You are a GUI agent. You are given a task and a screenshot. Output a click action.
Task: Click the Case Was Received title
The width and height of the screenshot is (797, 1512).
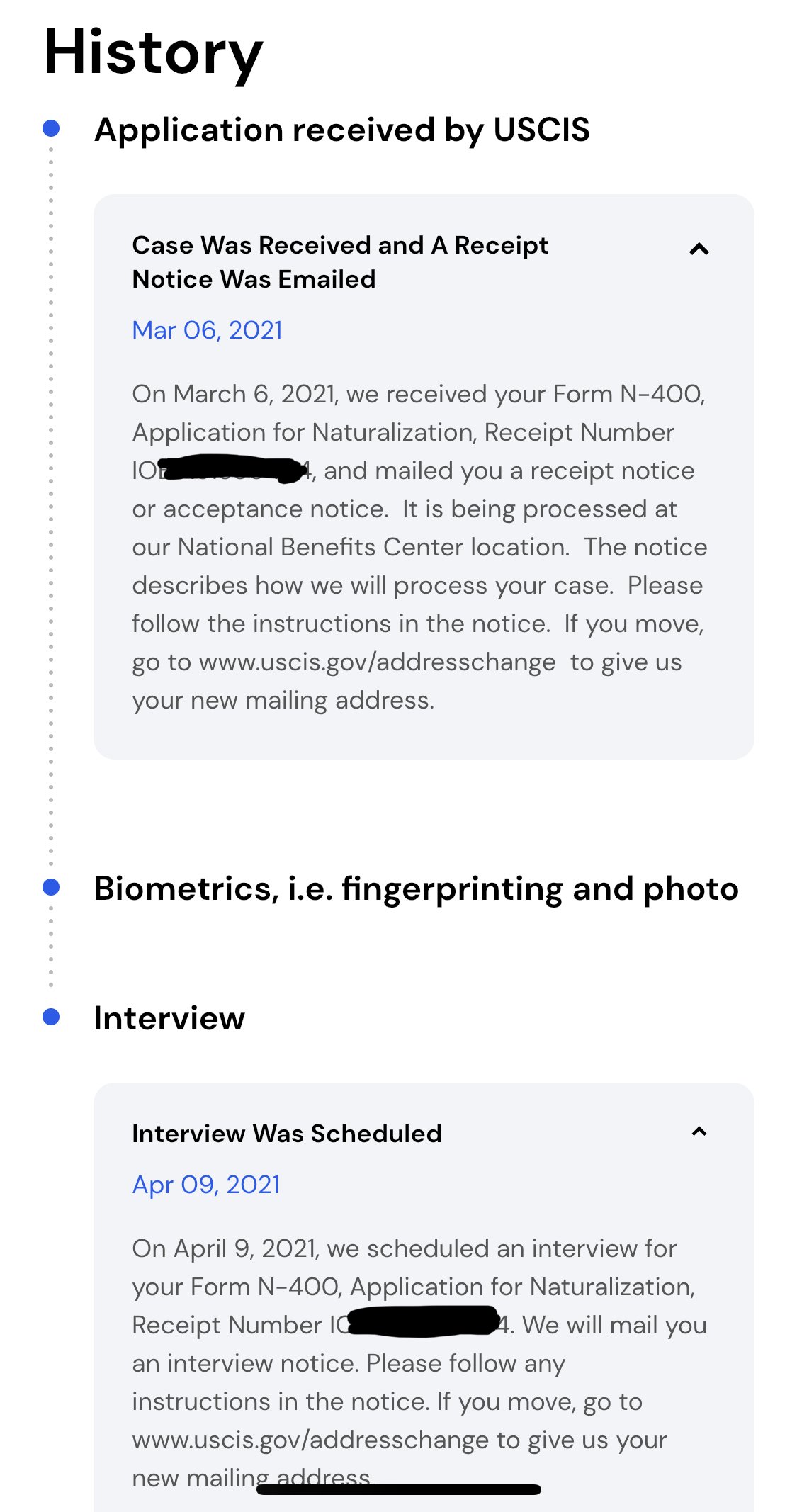click(340, 262)
